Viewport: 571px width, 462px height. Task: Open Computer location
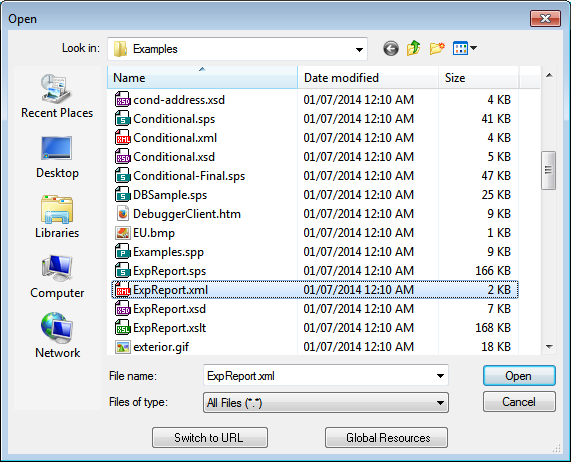(x=57, y=277)
